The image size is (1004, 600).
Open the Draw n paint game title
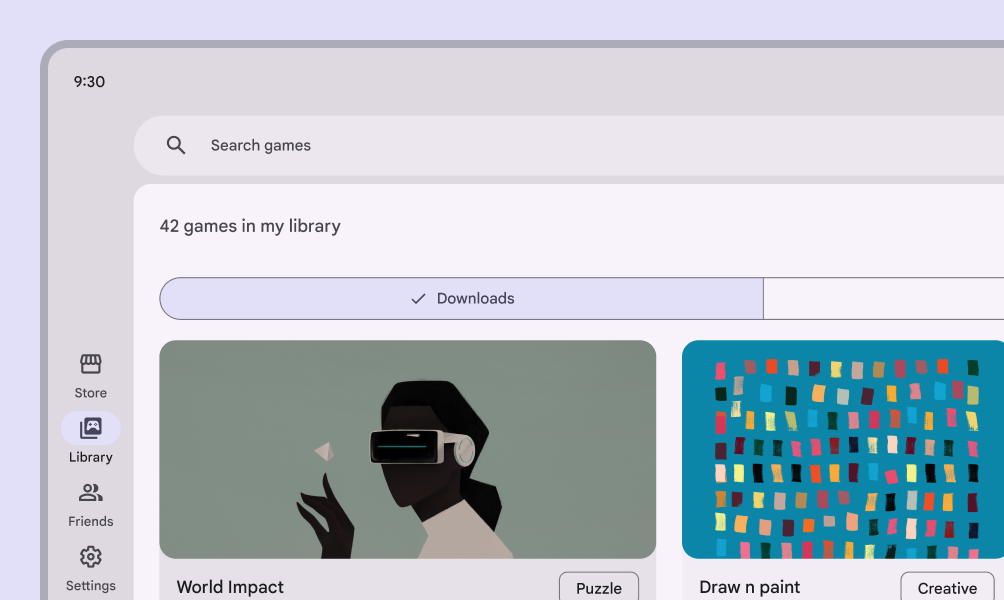(749, 587)
